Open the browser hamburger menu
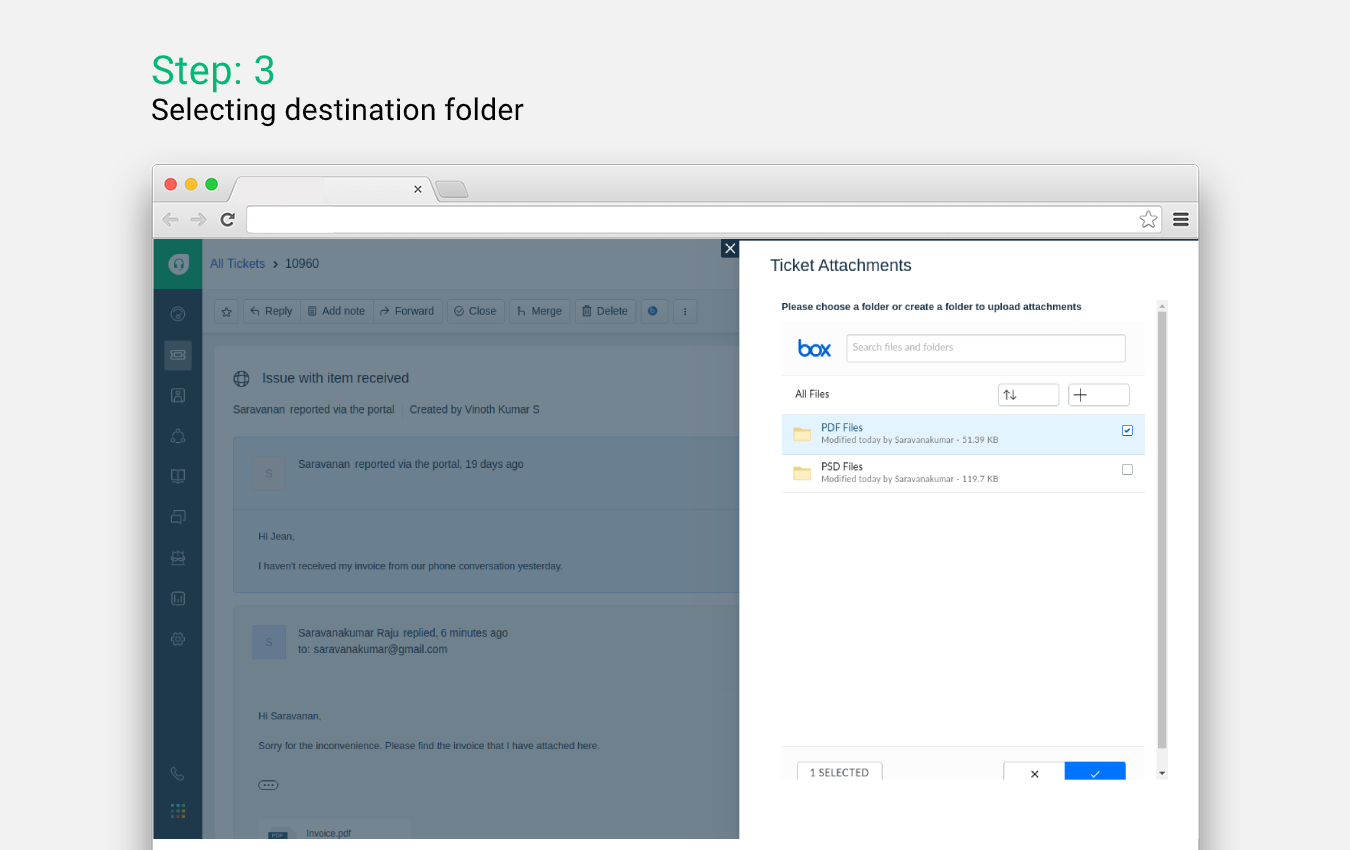 [x=1181, y=219]
